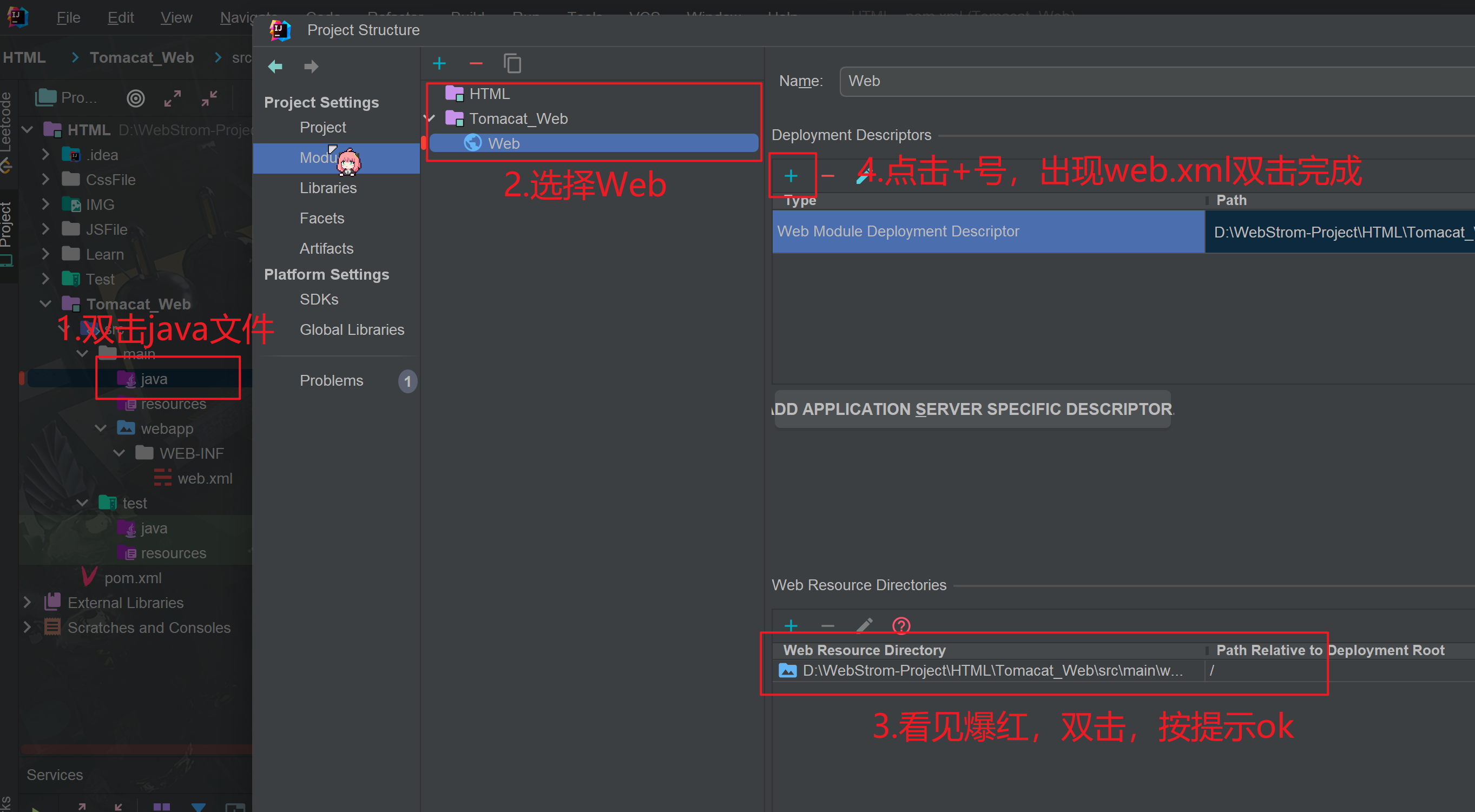
Task: Expand the Learn folder
Action: [x=45, y=254]
